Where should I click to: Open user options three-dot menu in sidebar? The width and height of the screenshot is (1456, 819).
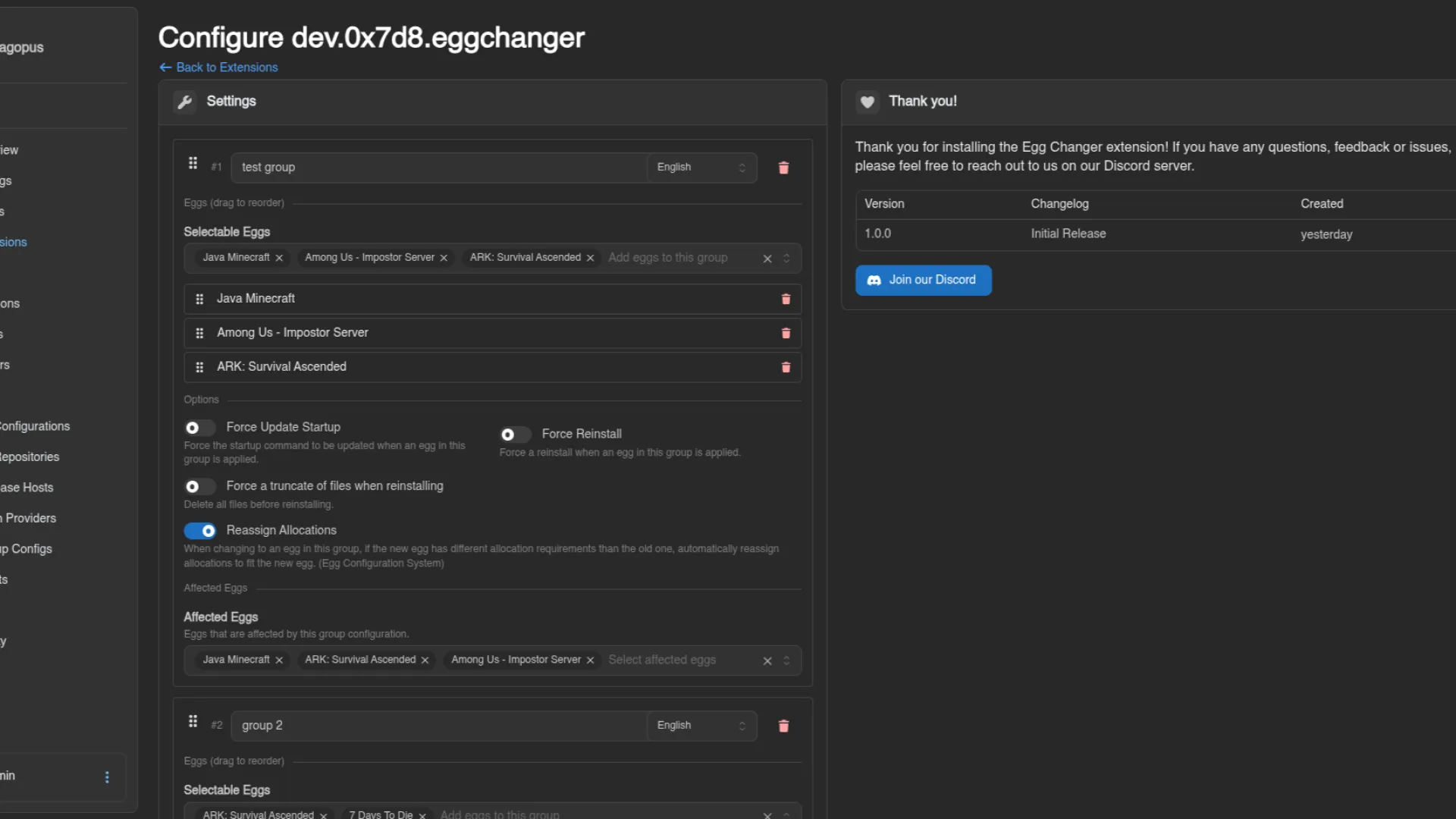(107, 777)
